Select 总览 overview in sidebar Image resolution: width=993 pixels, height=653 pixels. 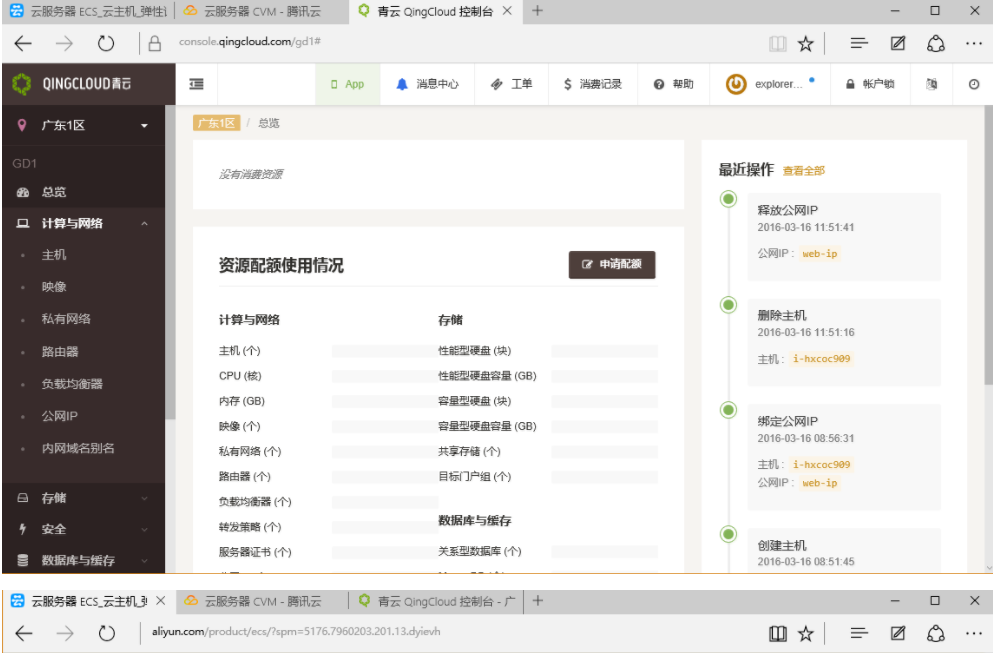point(83,192)
